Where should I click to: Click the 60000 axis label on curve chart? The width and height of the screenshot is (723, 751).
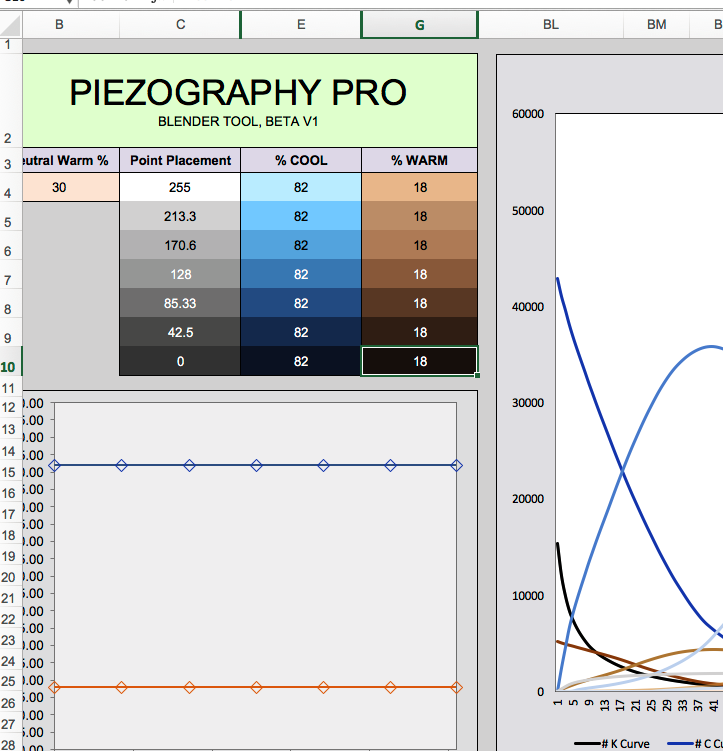pos(527,114)
